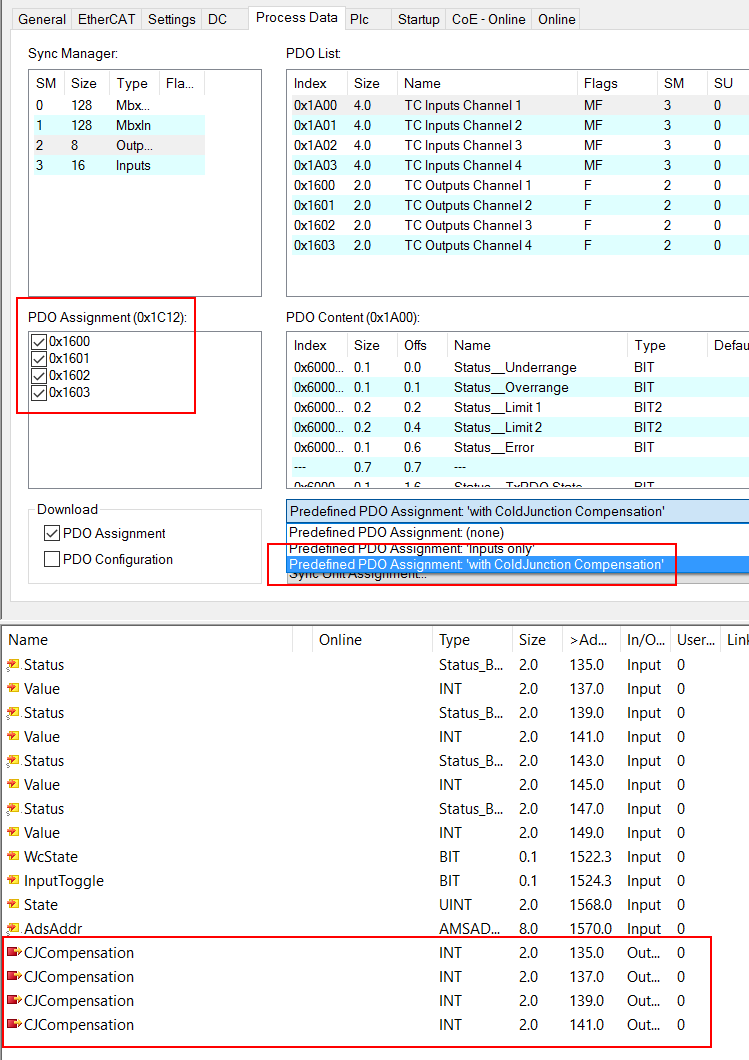Image resolution: width=749 pixels, height=1060 pixels.
Task: Disable the Download PDO Assignment checkbox
Action: coord(51,533)
